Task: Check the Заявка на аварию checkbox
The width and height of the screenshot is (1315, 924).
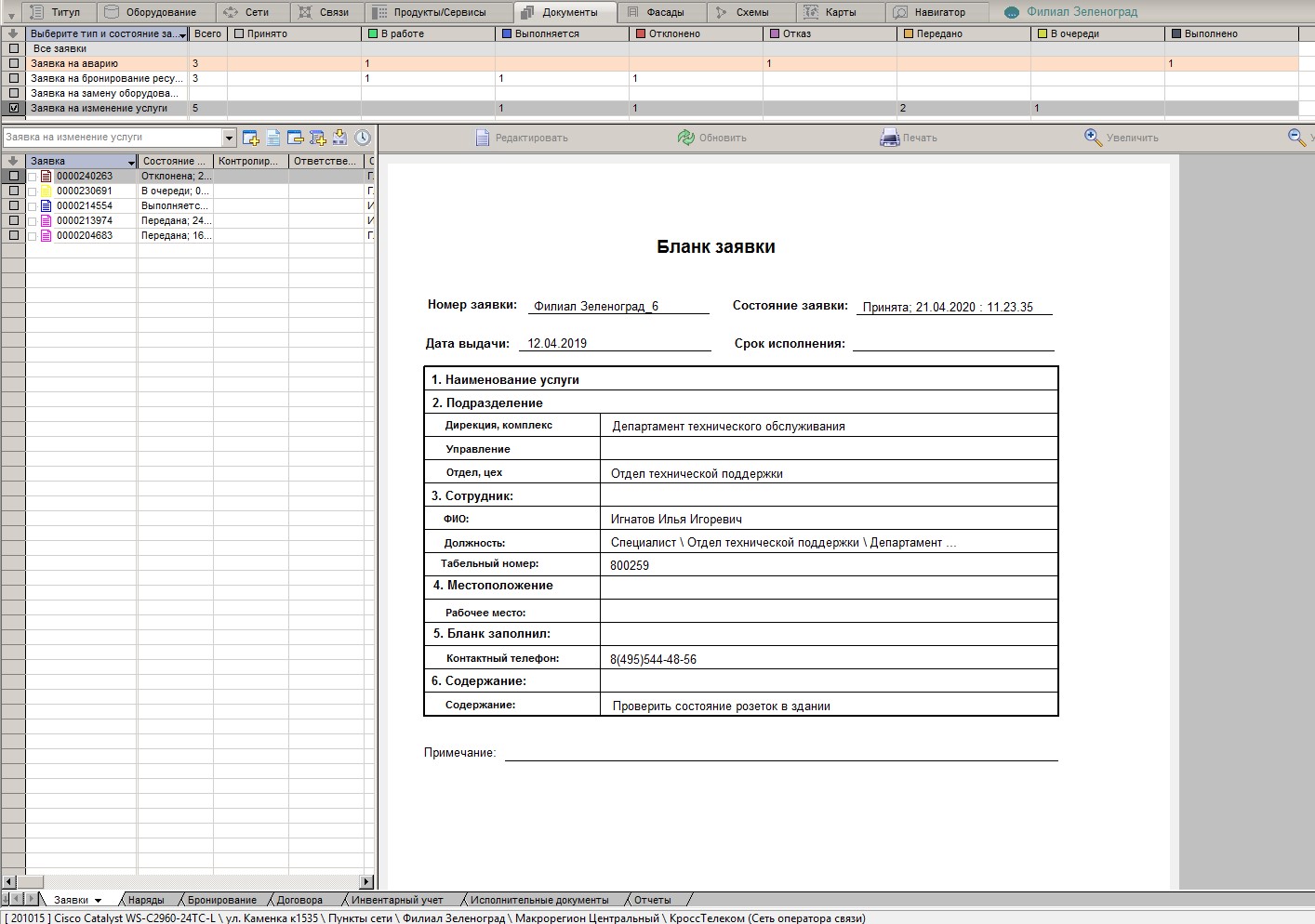Action: [13, 63]
